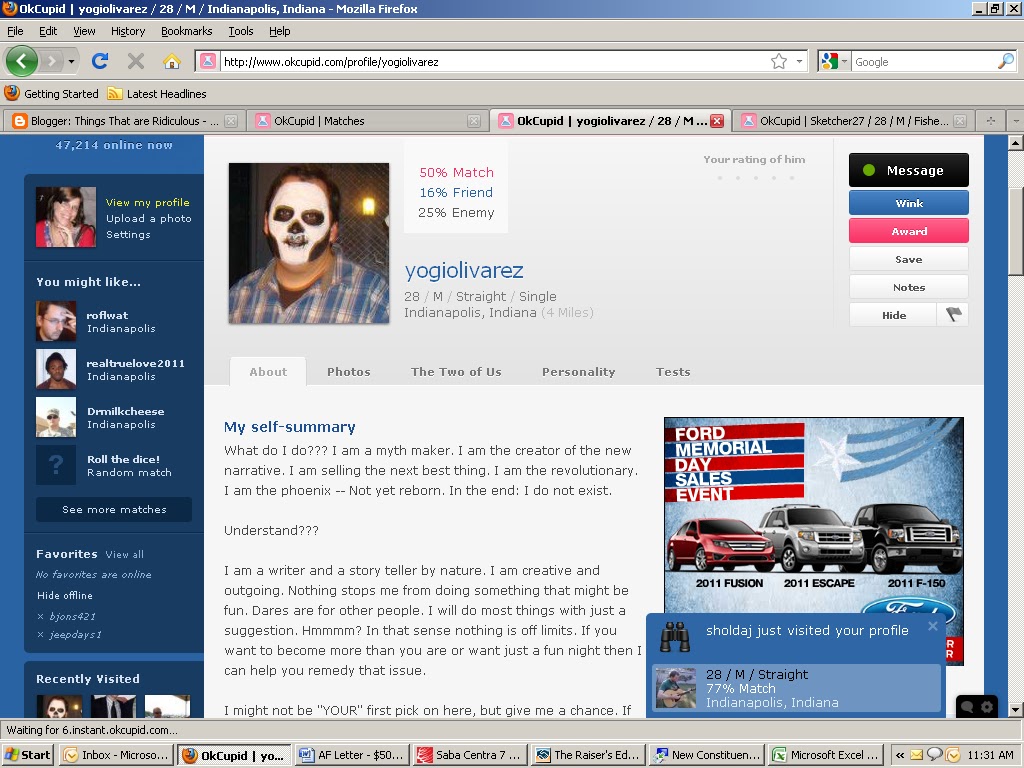Close the yogiolivarez tab with red X
This screenshot has height=768, width=1024.
tap(717, 121)
